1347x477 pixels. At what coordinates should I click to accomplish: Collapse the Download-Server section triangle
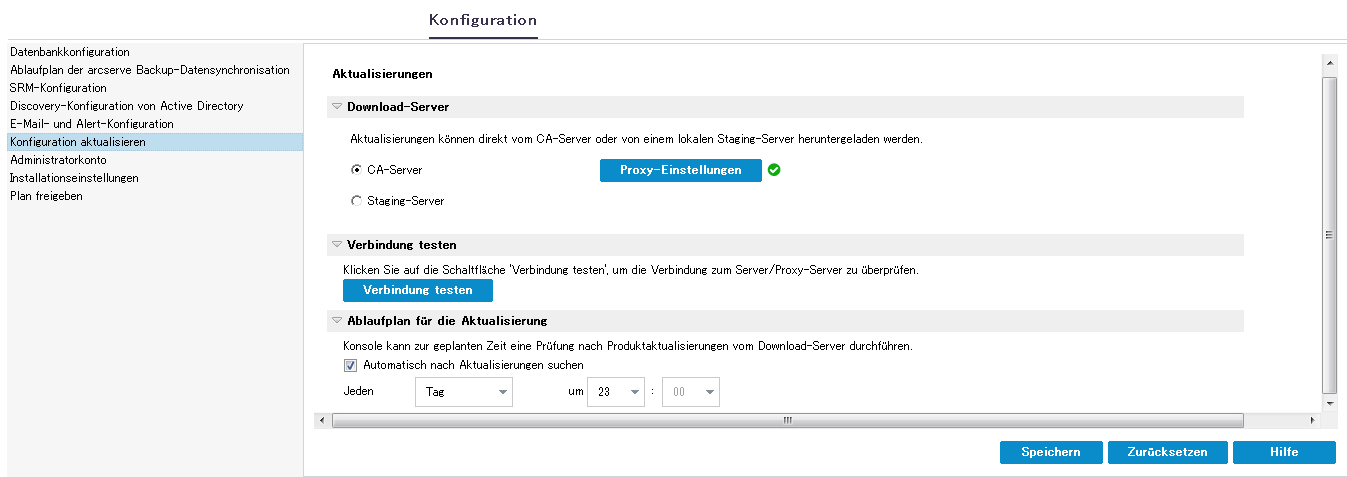pos(337,107)
